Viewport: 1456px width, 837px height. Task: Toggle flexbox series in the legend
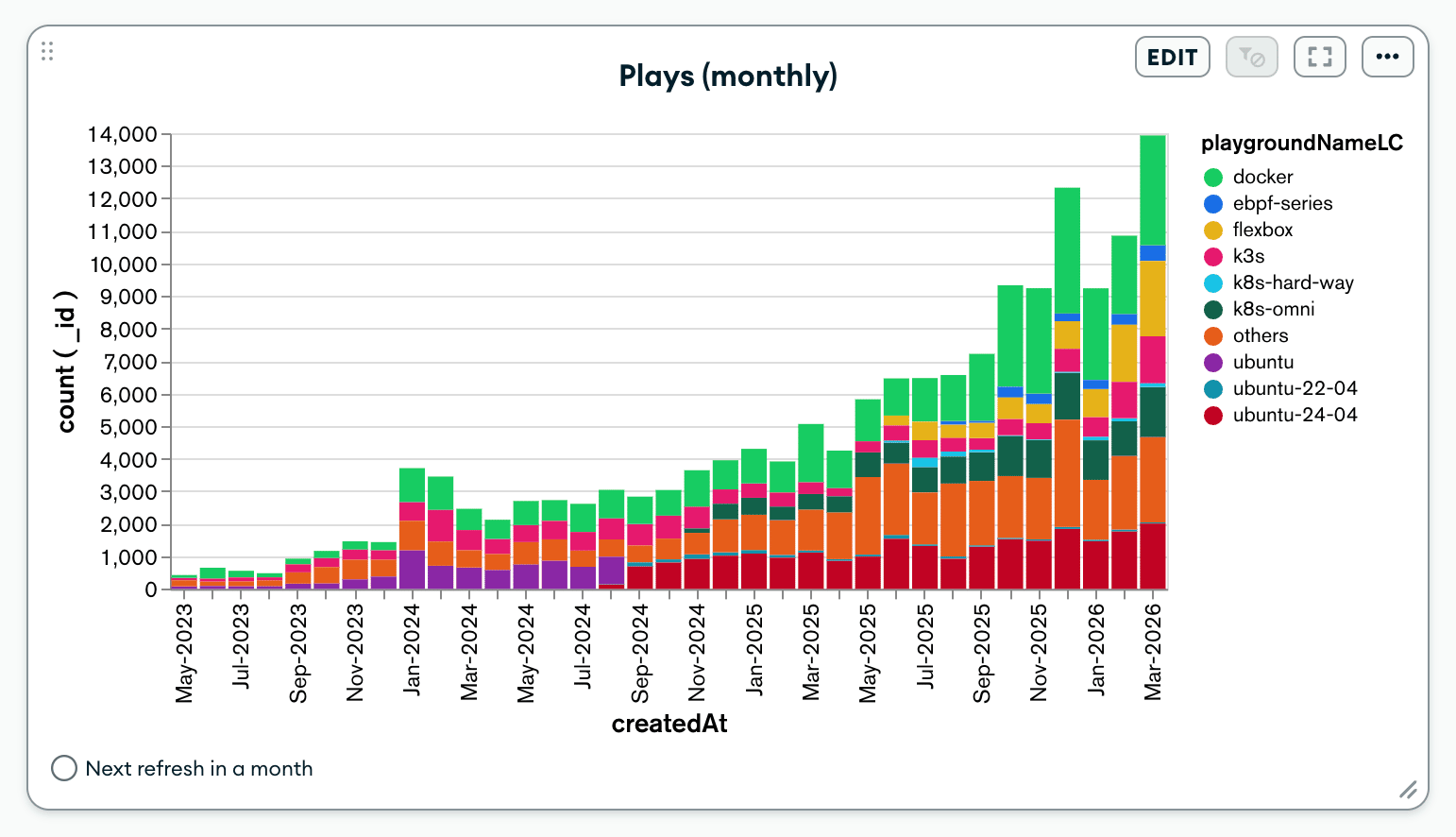tap(1261, 230)
